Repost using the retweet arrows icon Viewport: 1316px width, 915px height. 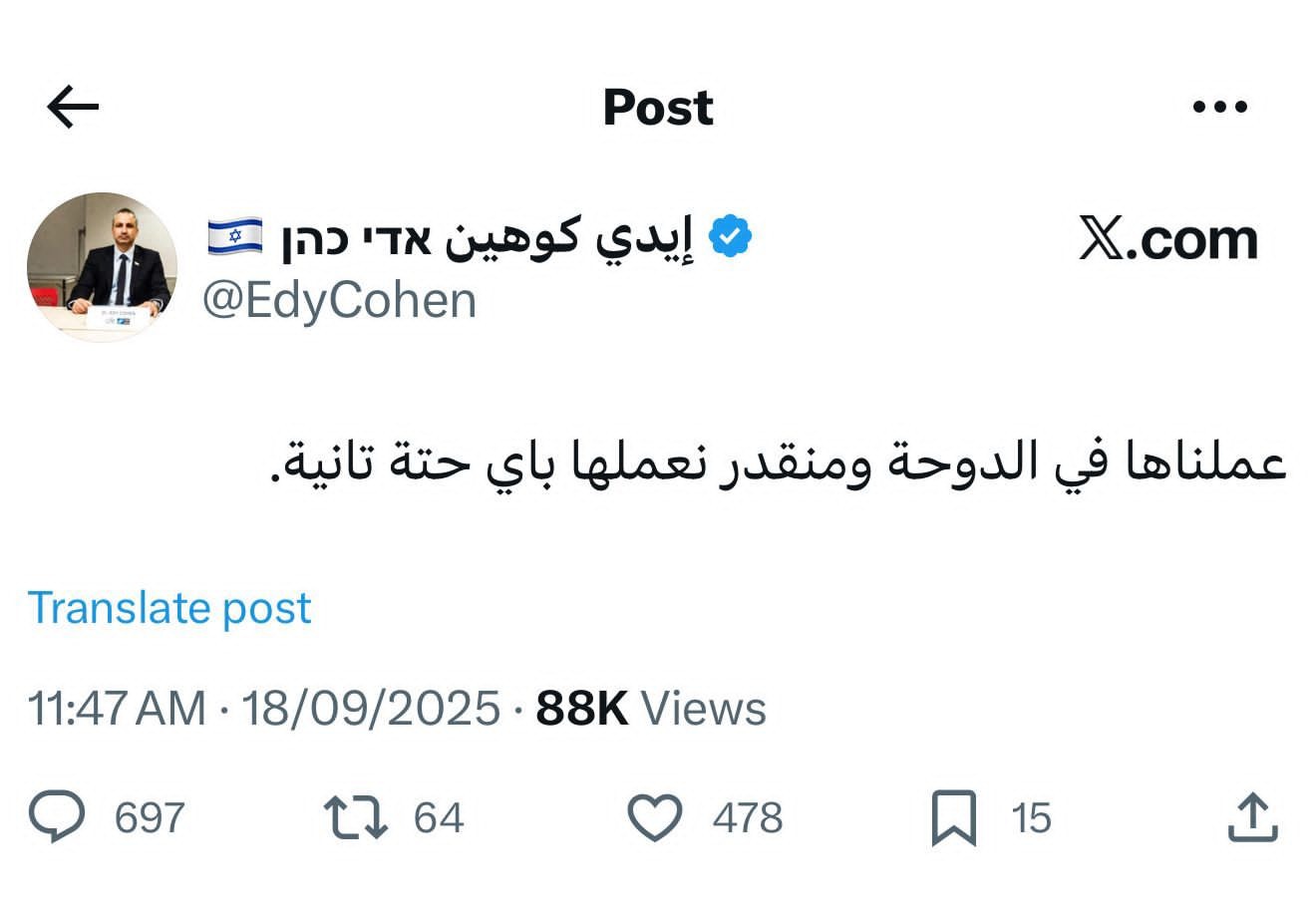pos(355,817)
